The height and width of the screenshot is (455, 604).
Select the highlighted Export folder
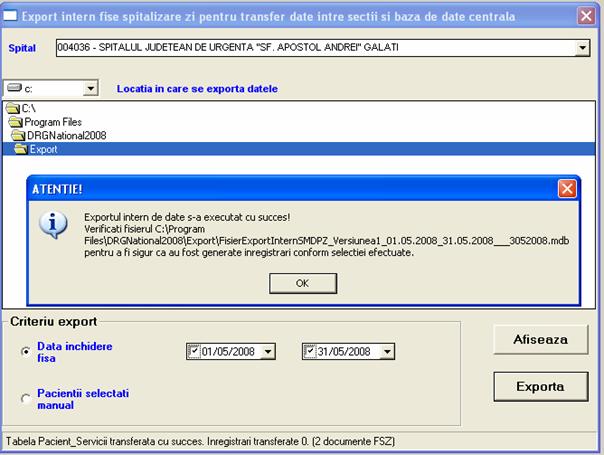pos(43,149)
